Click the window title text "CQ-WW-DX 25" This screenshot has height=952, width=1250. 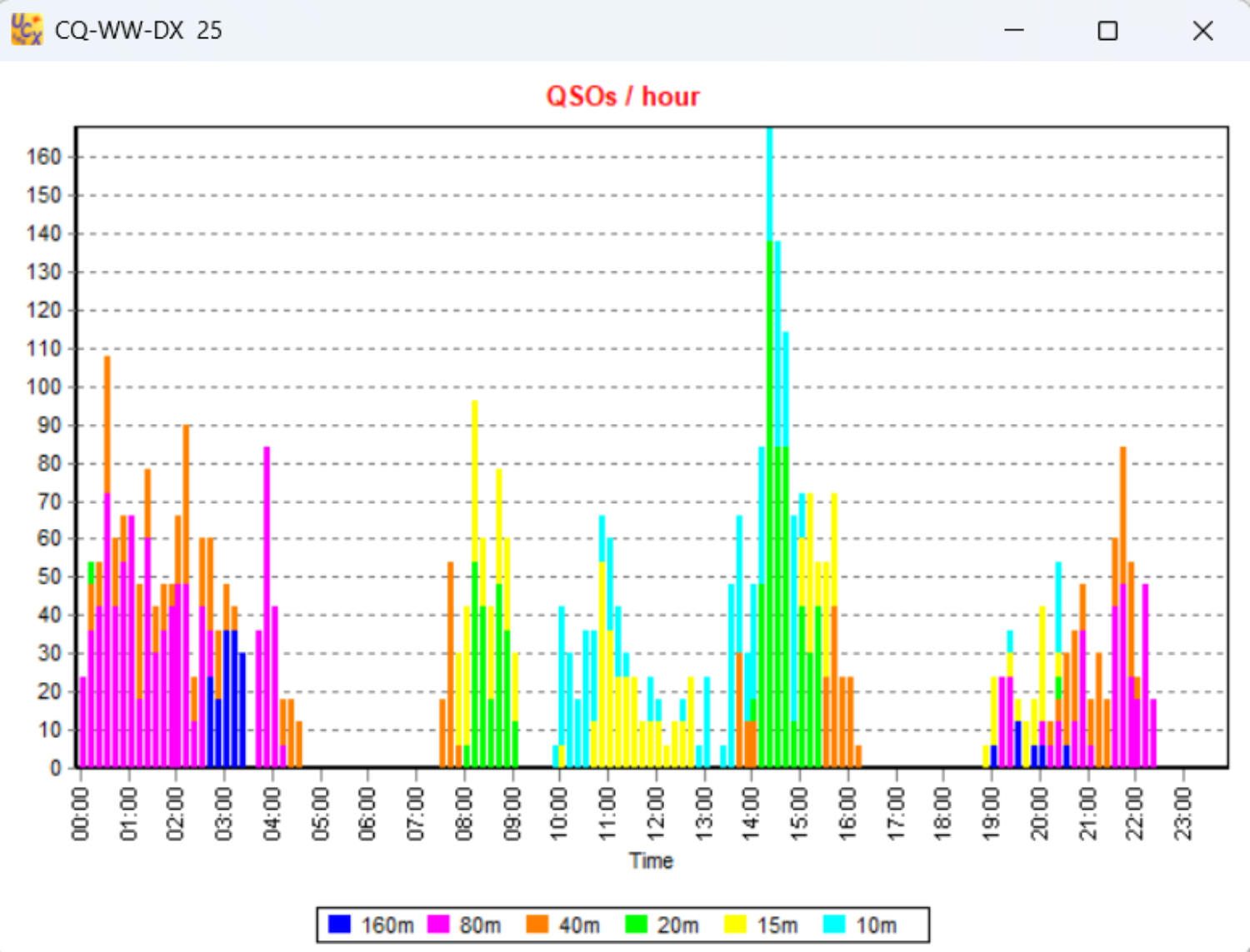tap(138, 31)
